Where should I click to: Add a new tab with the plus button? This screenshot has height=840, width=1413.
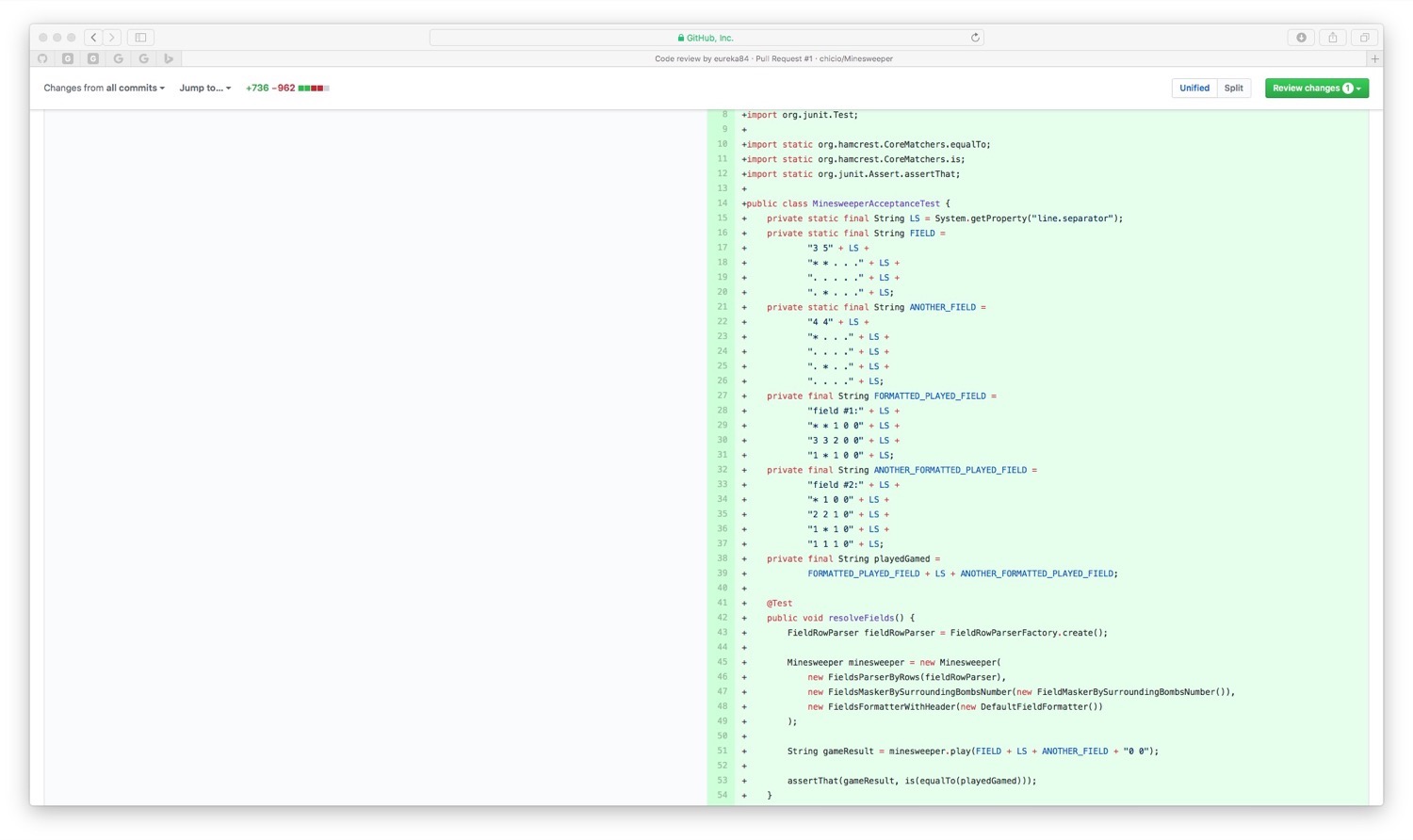tap(1375, 58)
